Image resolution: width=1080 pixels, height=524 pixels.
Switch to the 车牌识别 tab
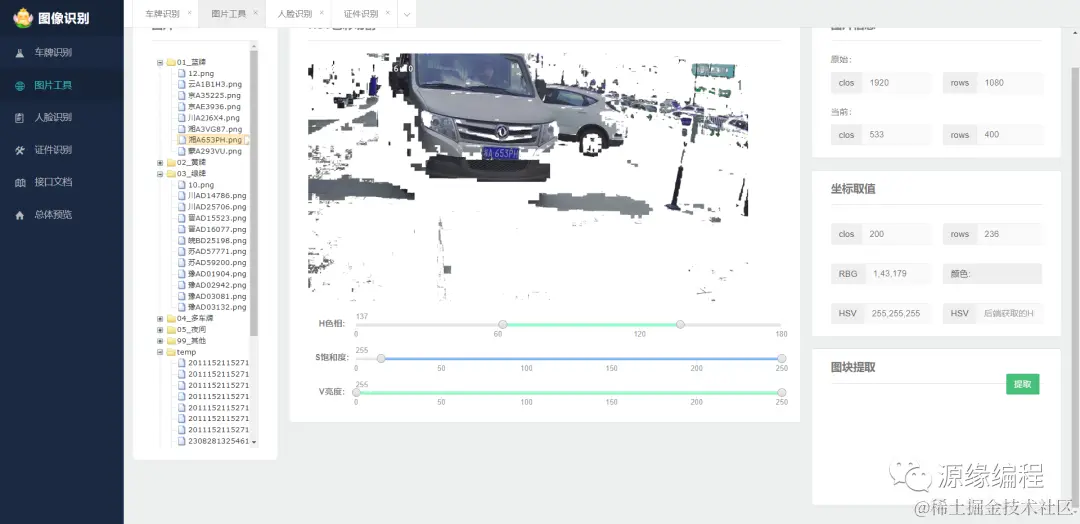coord(163,14)
